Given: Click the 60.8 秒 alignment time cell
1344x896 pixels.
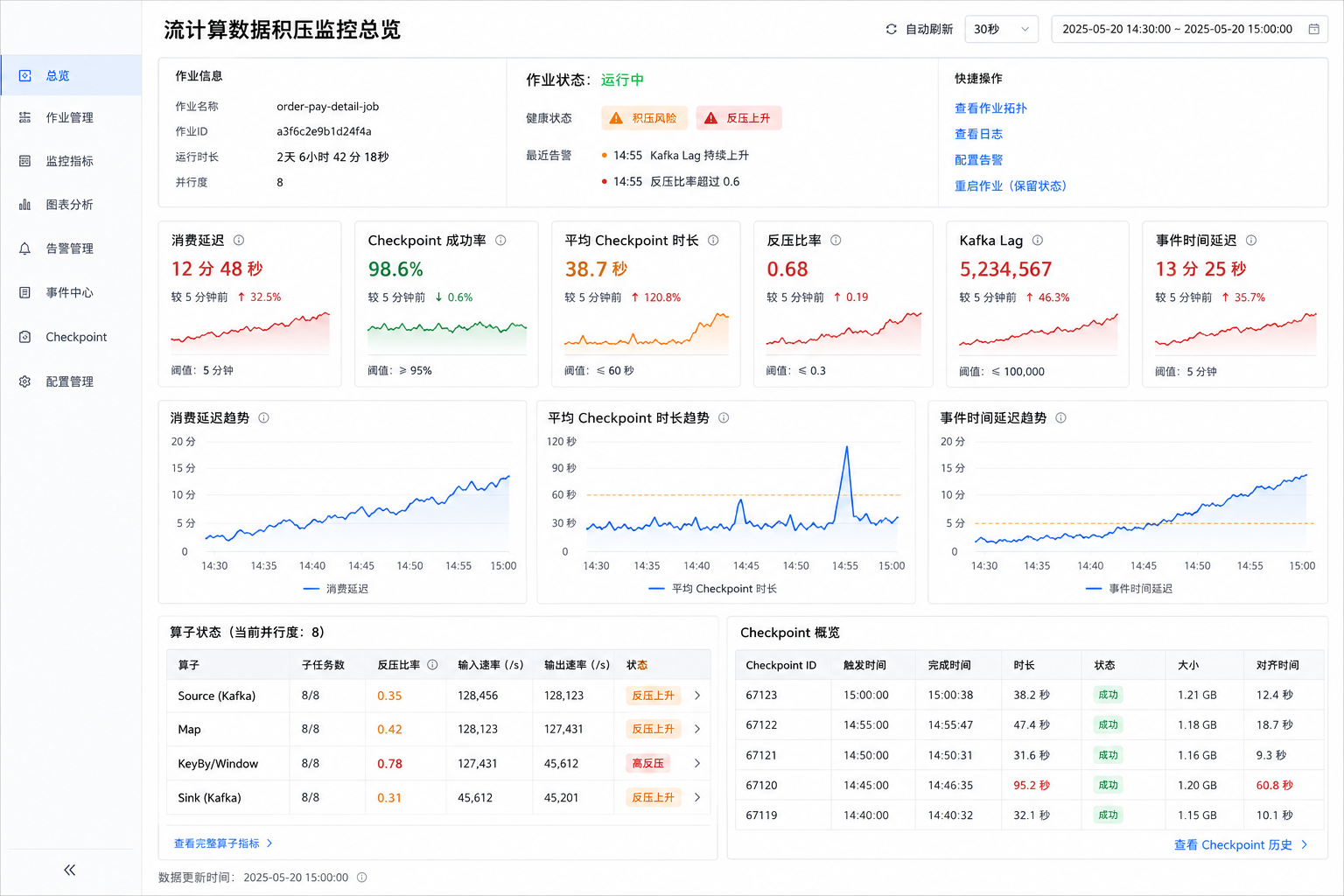Looking at the screenshot, I should (1275, 786).
